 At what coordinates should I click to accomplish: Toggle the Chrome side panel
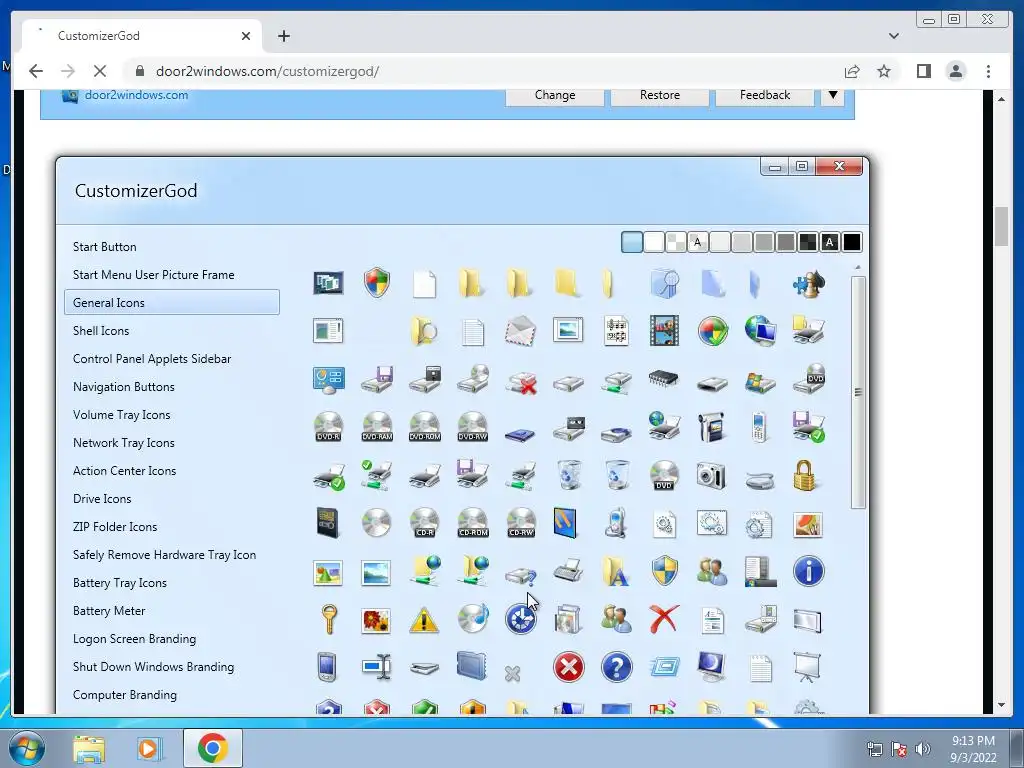tap(923, 71)
